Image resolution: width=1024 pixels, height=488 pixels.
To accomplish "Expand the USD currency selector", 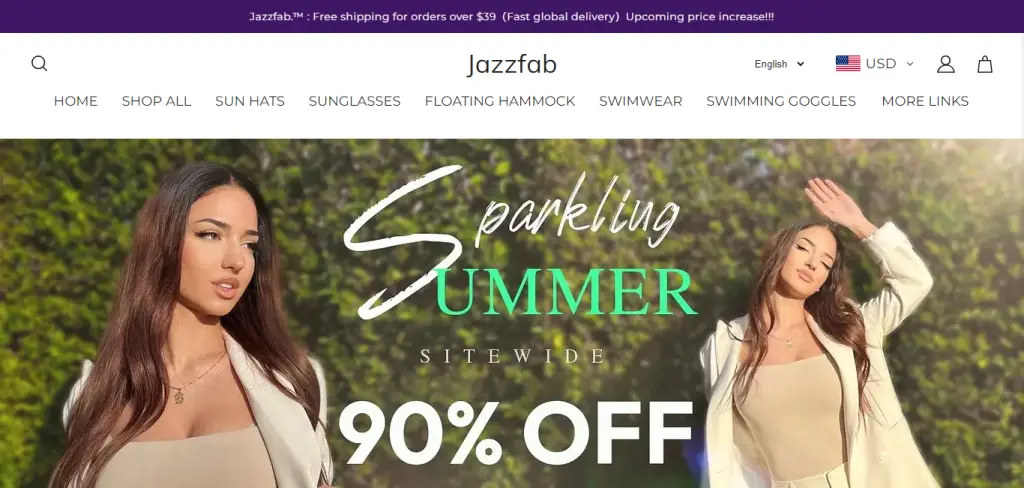I will pyautogui.click(x=874, y=63).
